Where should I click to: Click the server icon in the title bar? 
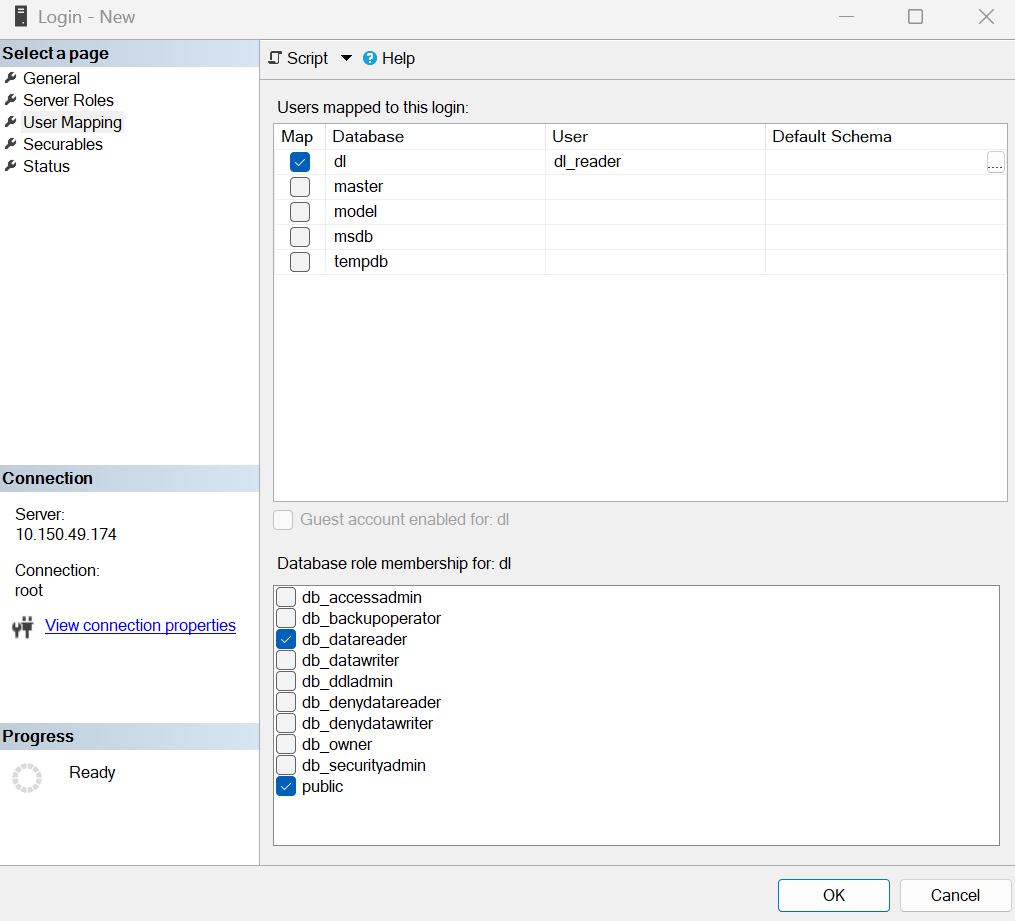22,16
